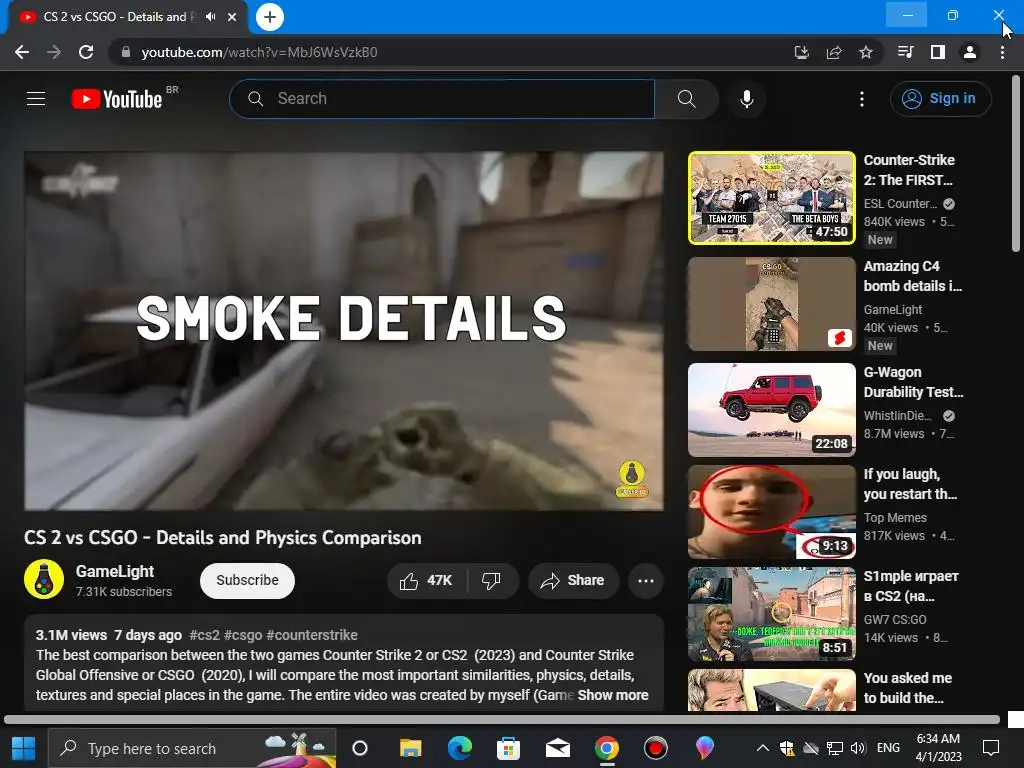Image resolution: width=1024 pixels, height=768 pixels.
Task: Open Amazing C4 bomb details Short thumbnail
Action: click(771, 304)
